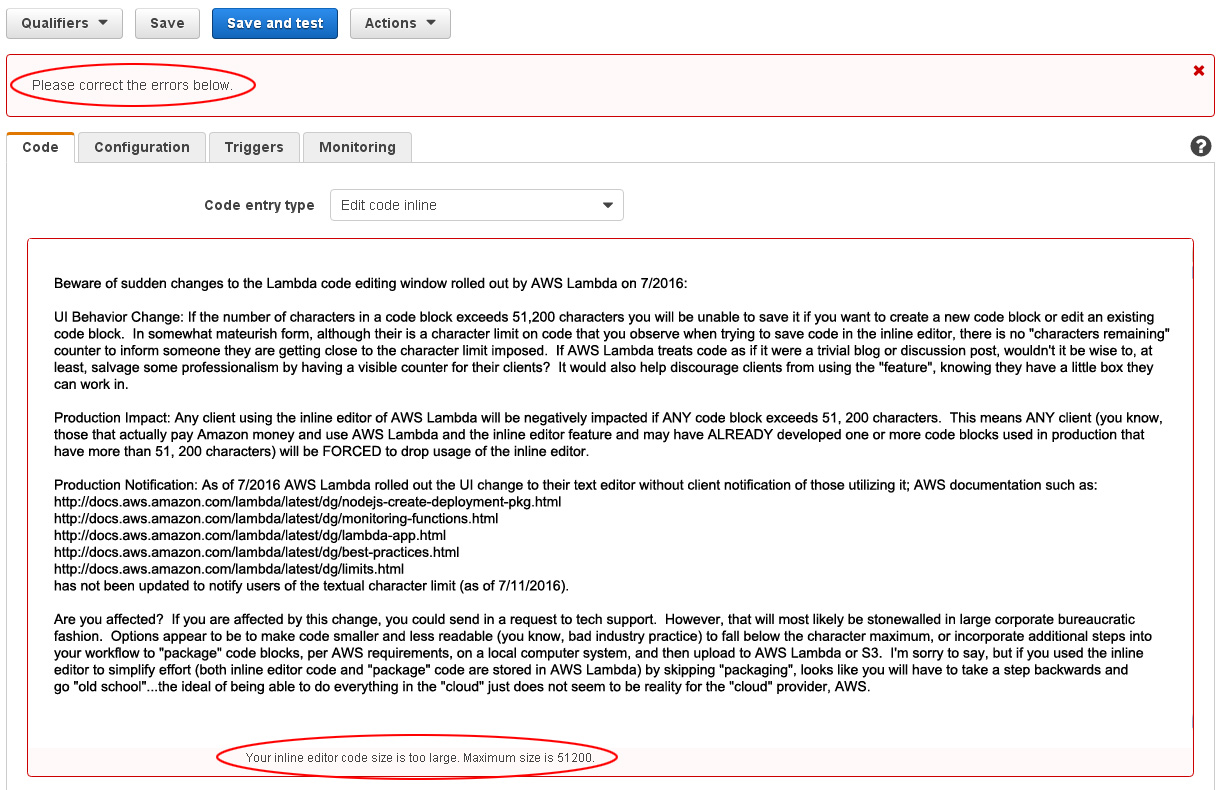Screen dimensions: 1222x790
Task: Click the nodejs-create-deployment-pkg.html URL line
Action: 308,501
